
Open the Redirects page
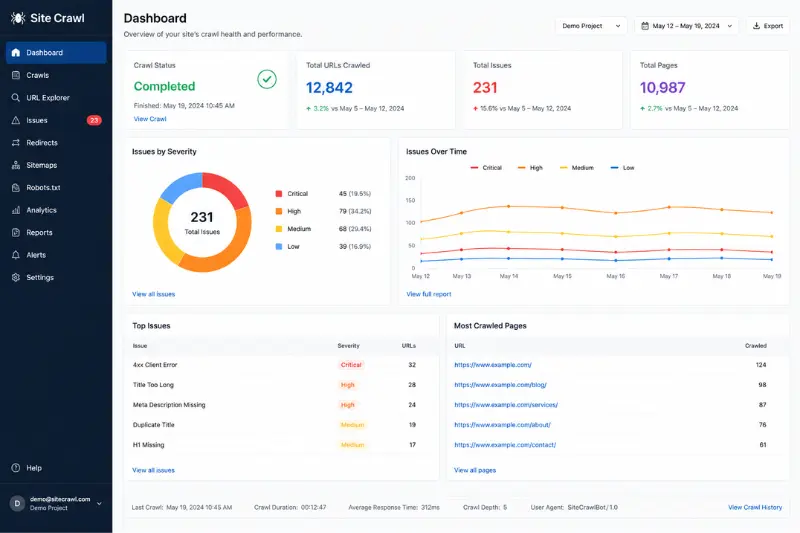pos(56,143)
